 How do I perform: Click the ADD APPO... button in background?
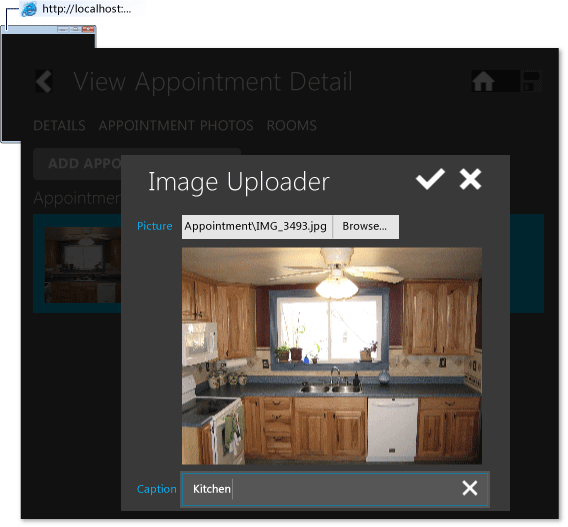click(x=78, y=164)
